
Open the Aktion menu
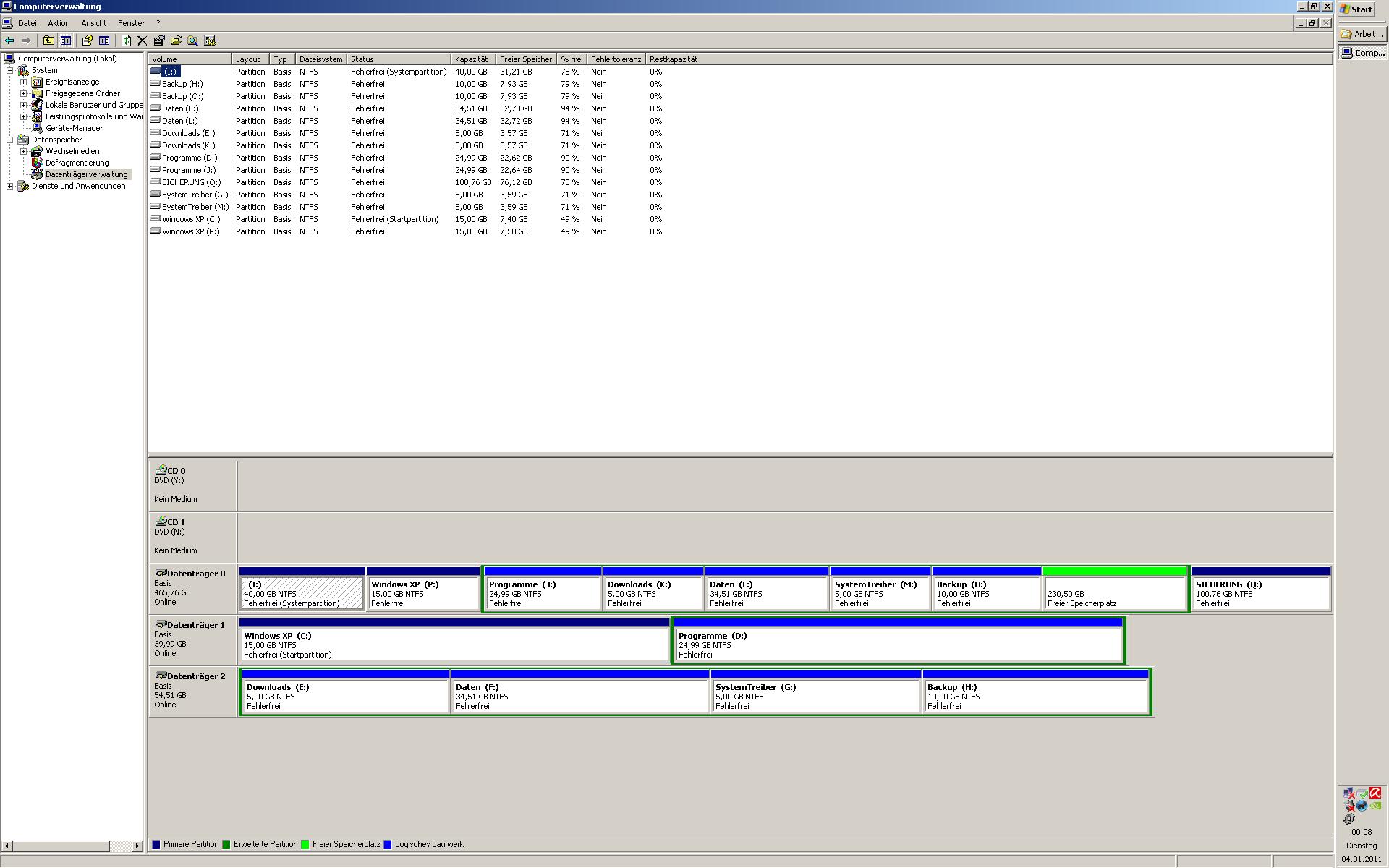tap(59, 23)
